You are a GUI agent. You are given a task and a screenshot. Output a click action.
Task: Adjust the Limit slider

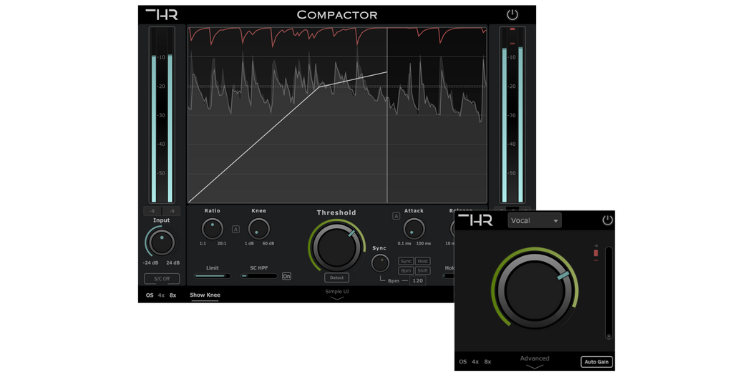(x=212, y=276)
